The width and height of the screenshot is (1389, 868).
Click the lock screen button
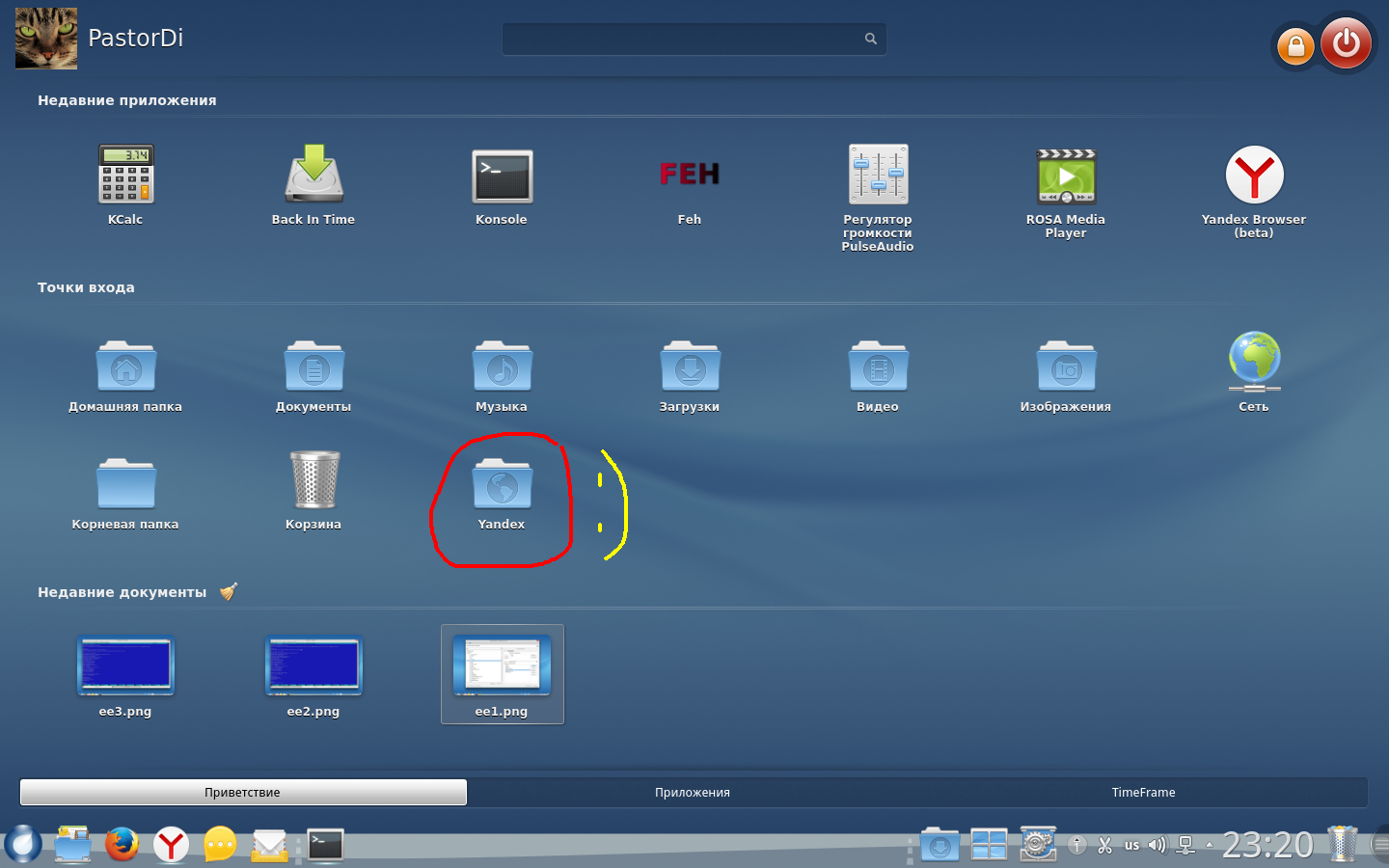(1295, 45)
